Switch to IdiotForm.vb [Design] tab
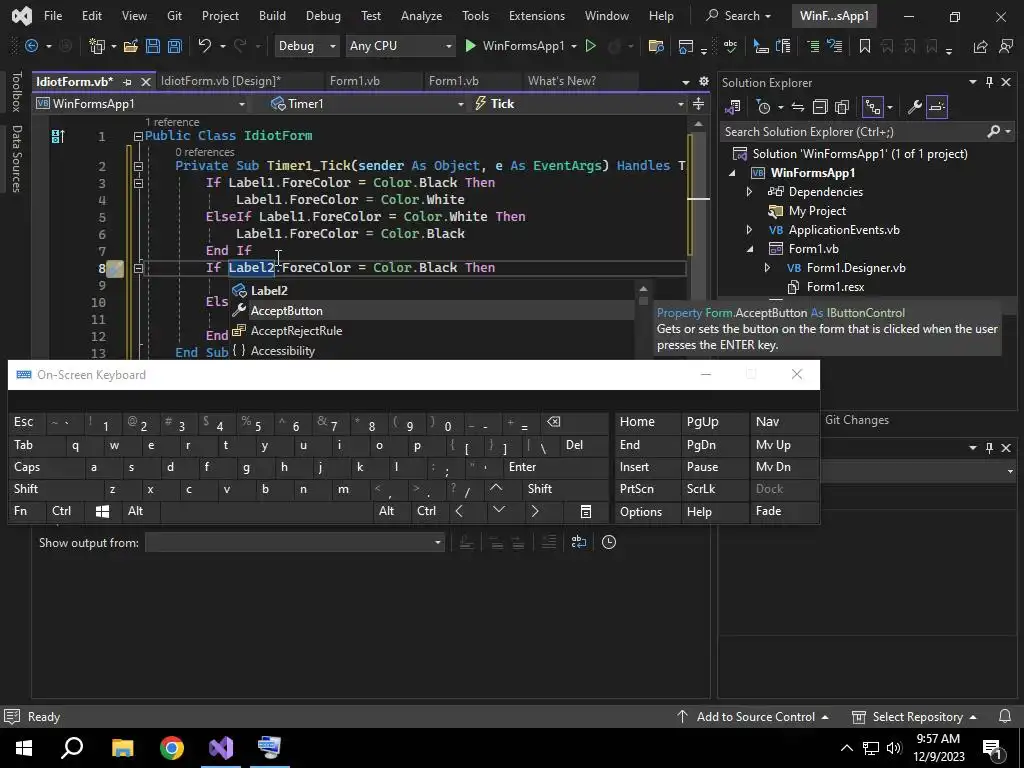The width and height of the screenshot is (1024, 768). point(221,81)
